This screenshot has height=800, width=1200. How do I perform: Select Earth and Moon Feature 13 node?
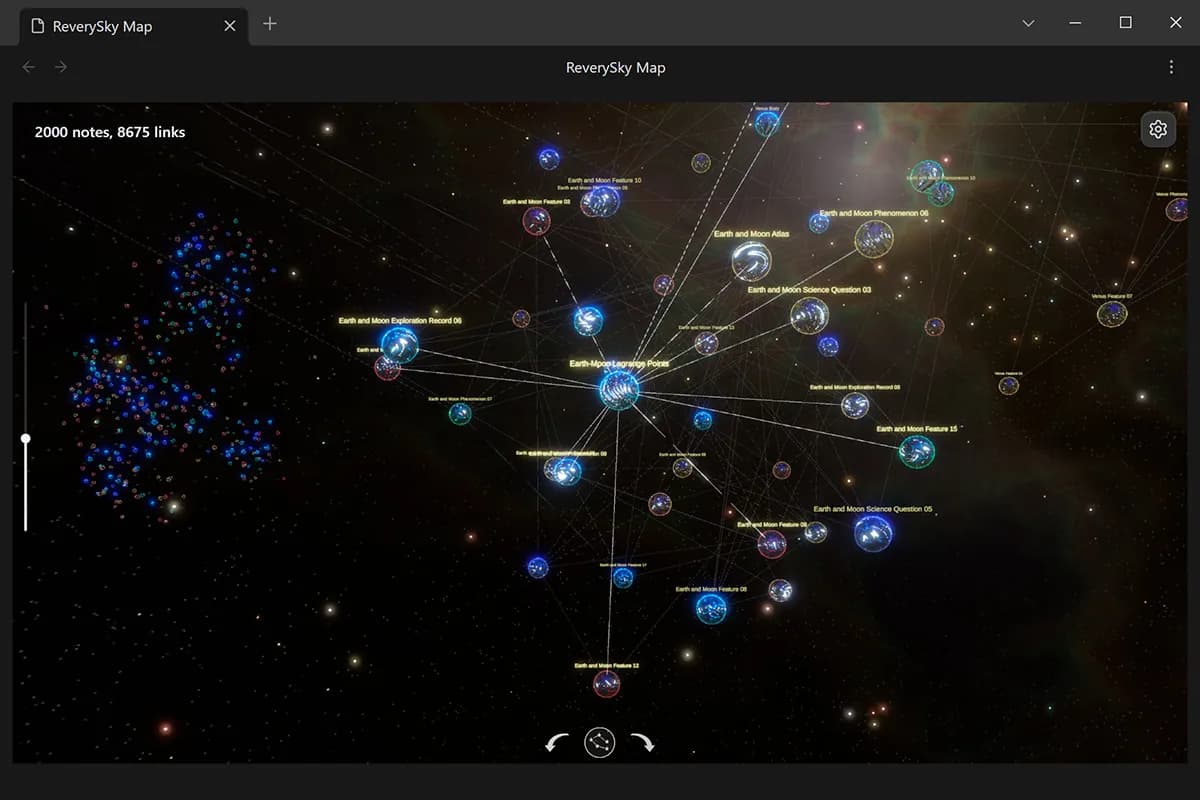pyautogui.click(x=706, y=343)
